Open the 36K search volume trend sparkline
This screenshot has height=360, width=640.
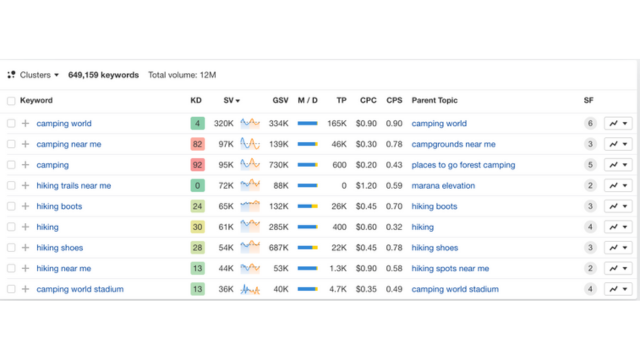(x=250, y=289)
